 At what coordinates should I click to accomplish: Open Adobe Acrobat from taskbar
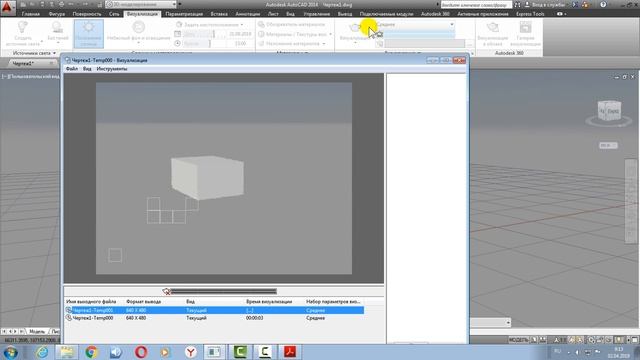290,352
